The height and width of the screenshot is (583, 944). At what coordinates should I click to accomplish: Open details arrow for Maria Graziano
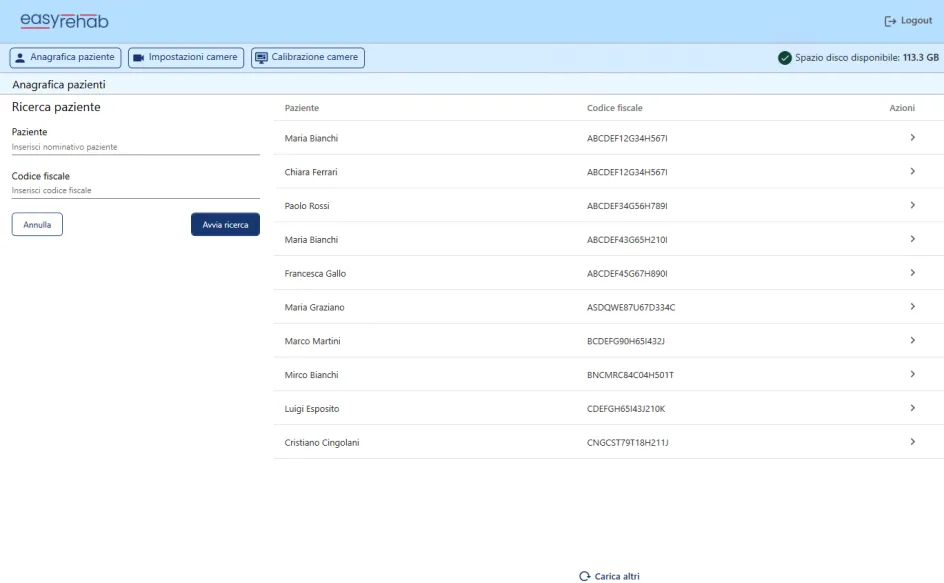tap(912, 307)
